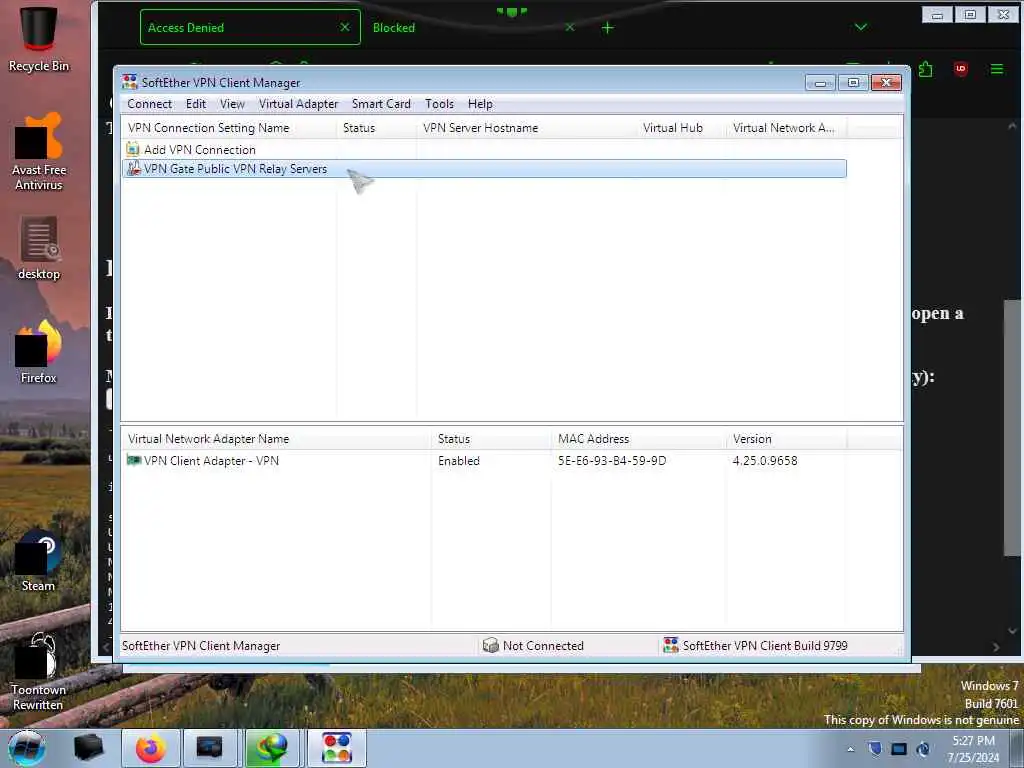The image size is (1024, 768).
Task: Click the adapter version 4.25.0.9658
Action: 765,460
